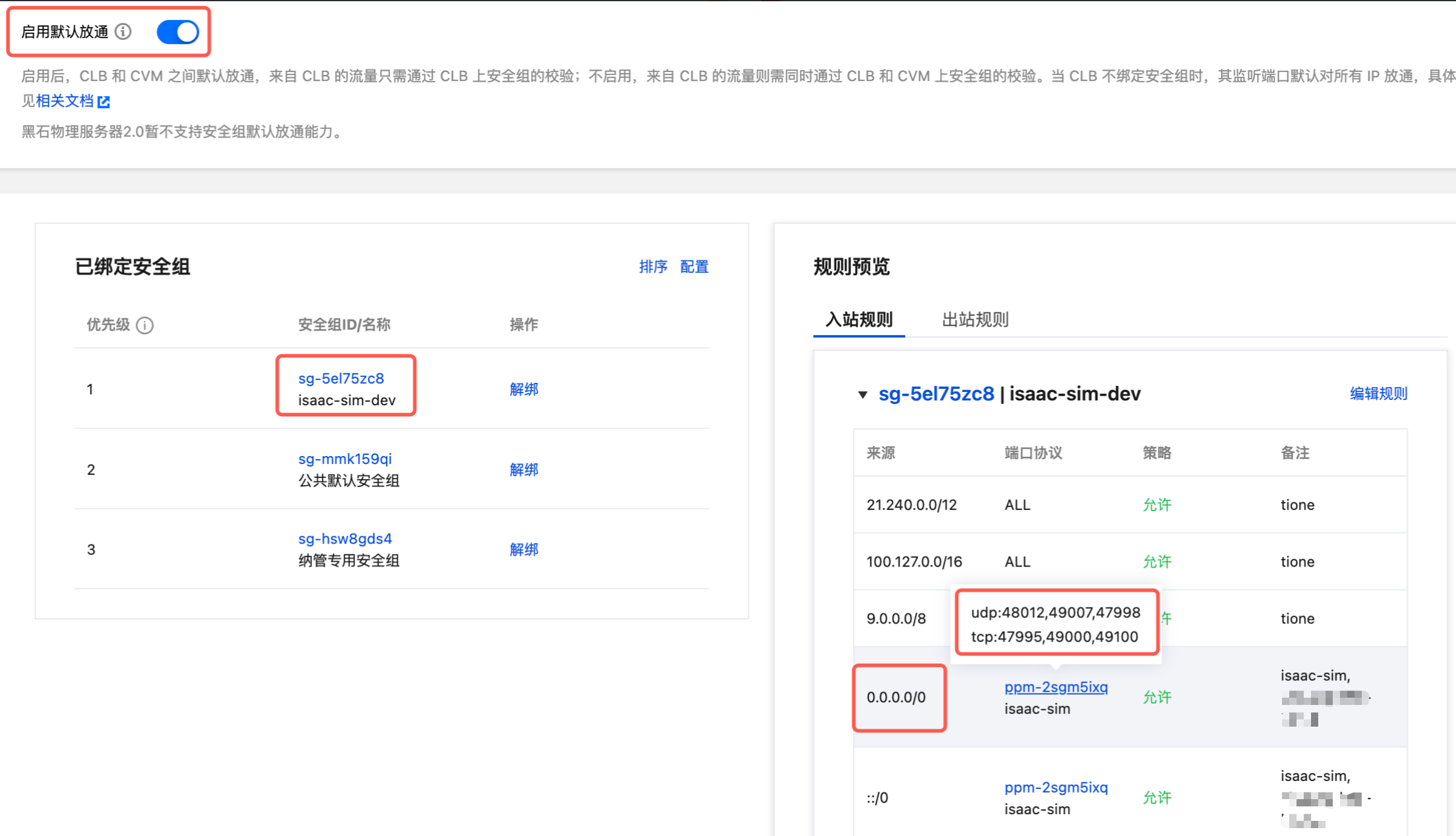Image resolution: width=1456 pixels, height=836 pixels.
Task: Open ppm-2sgm5ixq link in ::/0 row
Action: pos(1055,787)
